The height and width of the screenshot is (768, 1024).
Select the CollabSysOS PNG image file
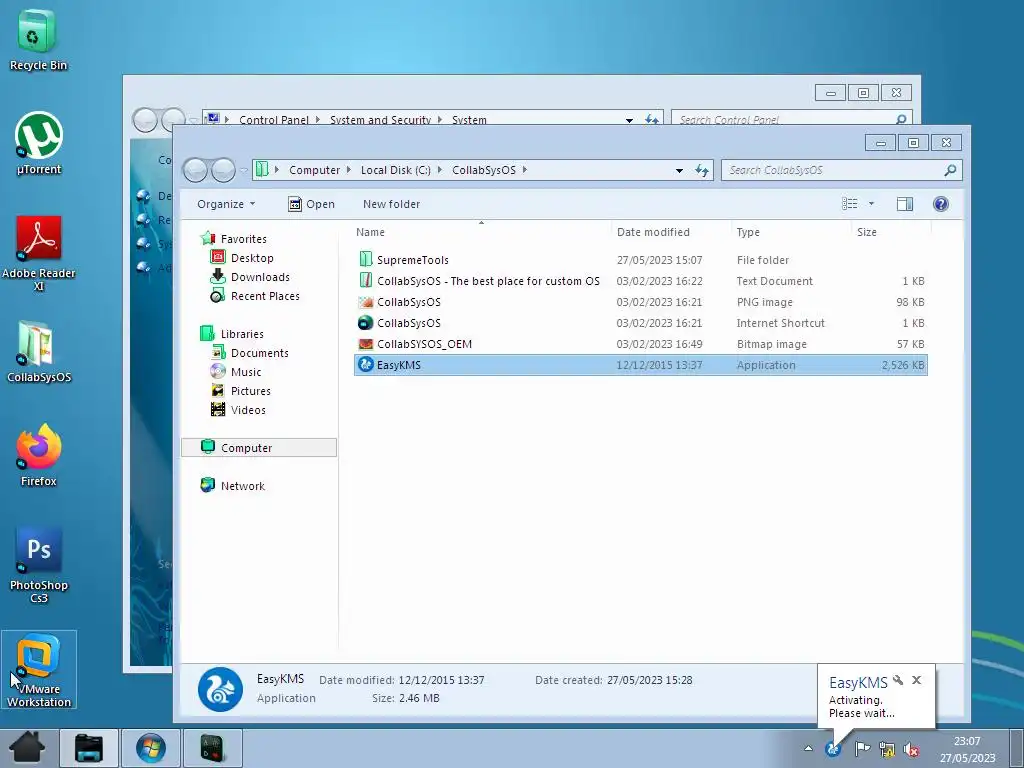pos(641,302)
